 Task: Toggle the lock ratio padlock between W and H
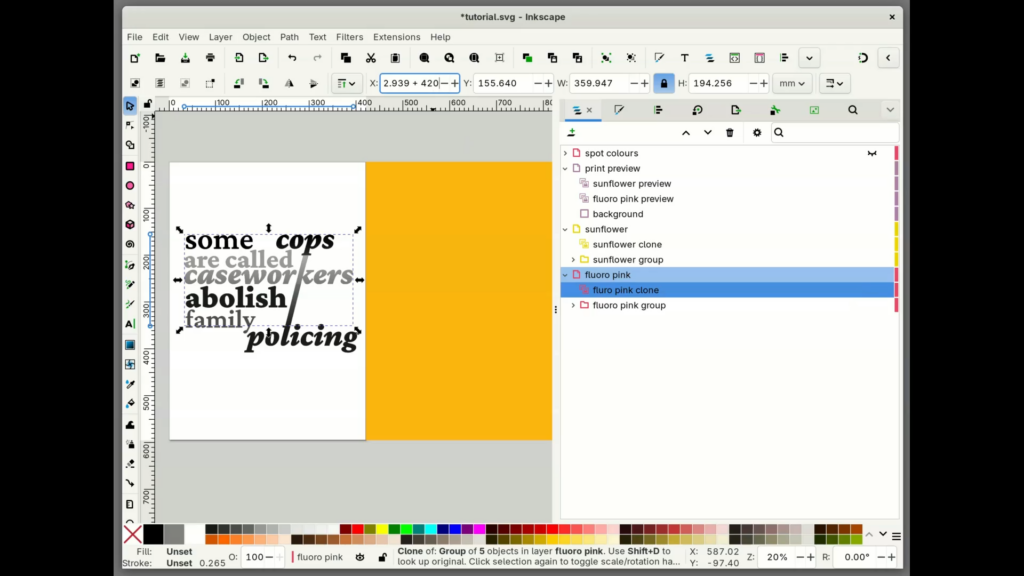[664, 84]
